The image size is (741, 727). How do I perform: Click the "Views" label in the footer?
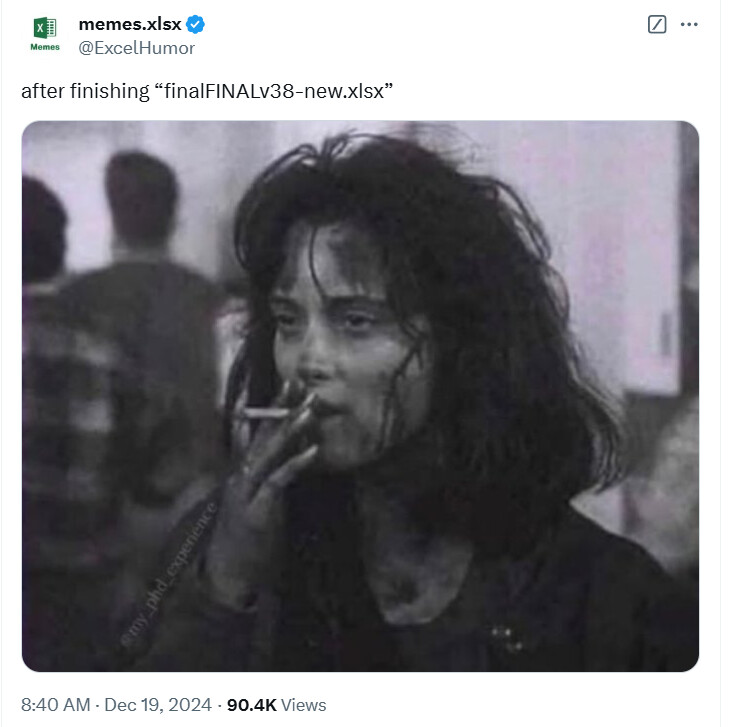pyautogui.click(x=304, y=705)
